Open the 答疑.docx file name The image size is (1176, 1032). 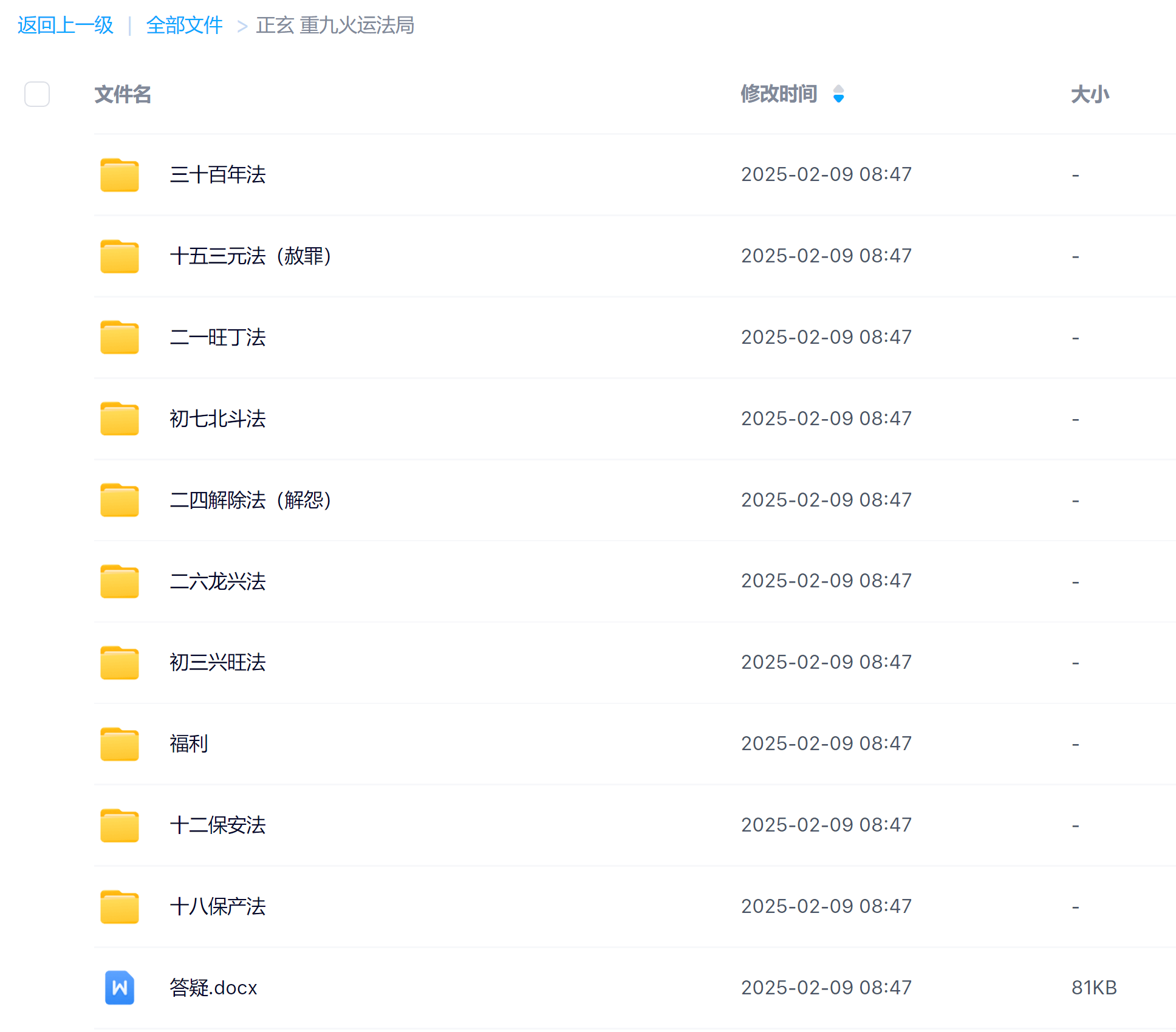point(213,988)
